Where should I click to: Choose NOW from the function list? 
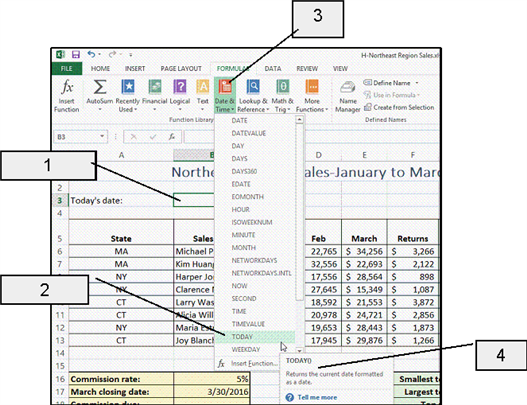pos(255,286)
